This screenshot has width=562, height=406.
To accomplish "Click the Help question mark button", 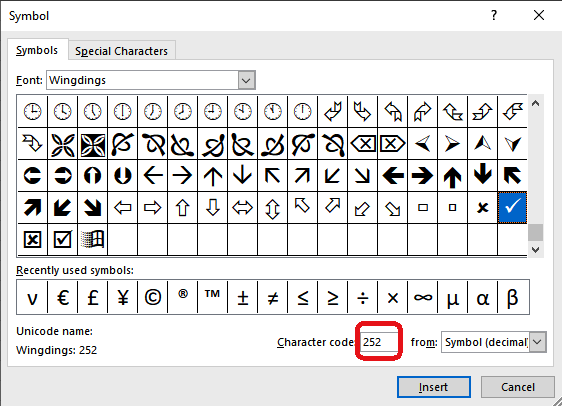I will coord(494,15).
